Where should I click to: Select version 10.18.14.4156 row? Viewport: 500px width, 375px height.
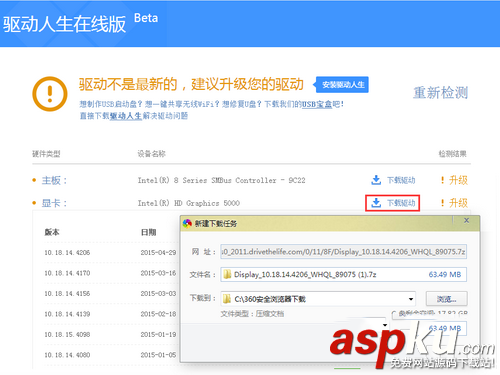point(67,294)
